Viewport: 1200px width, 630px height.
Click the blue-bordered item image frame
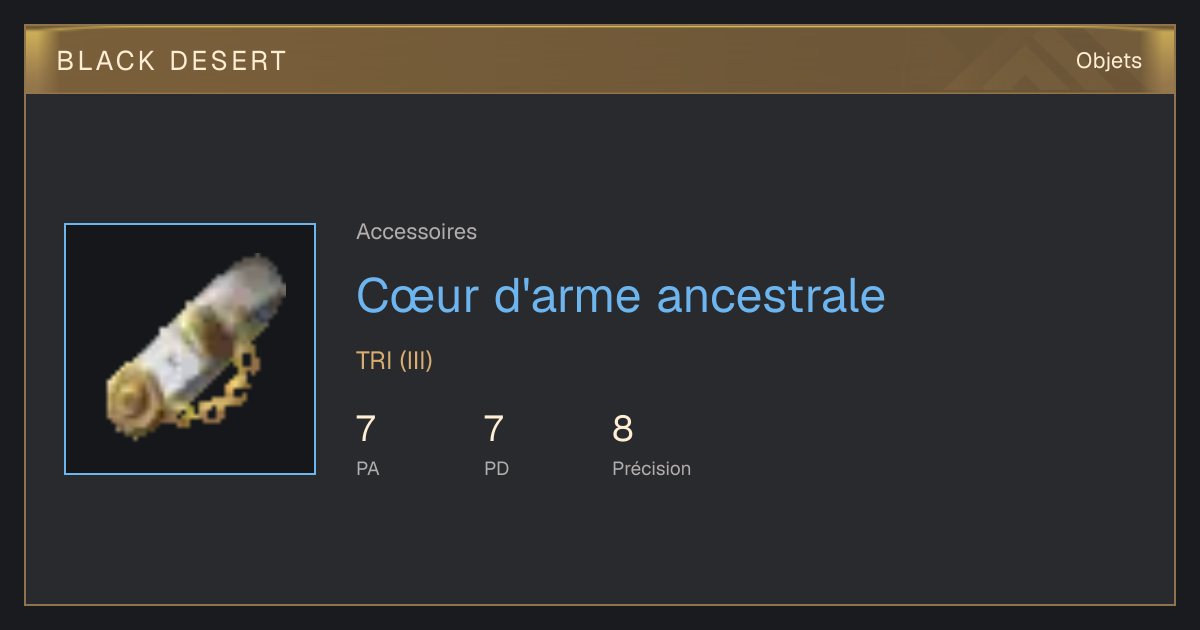(x=190, y=349)
